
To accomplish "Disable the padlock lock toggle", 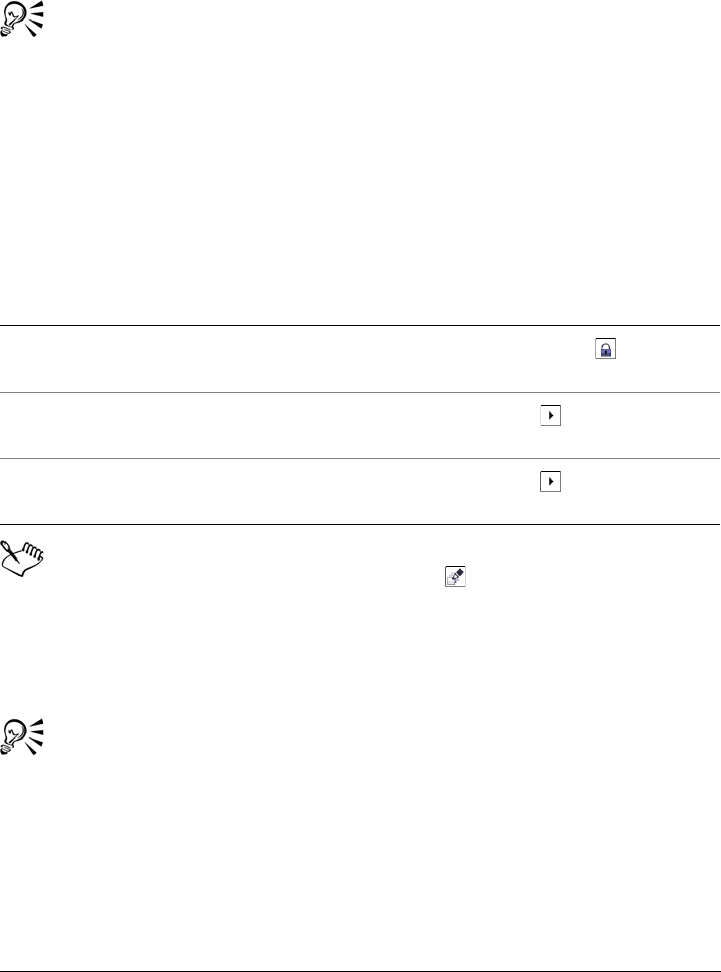I will [x=604, y=348].
